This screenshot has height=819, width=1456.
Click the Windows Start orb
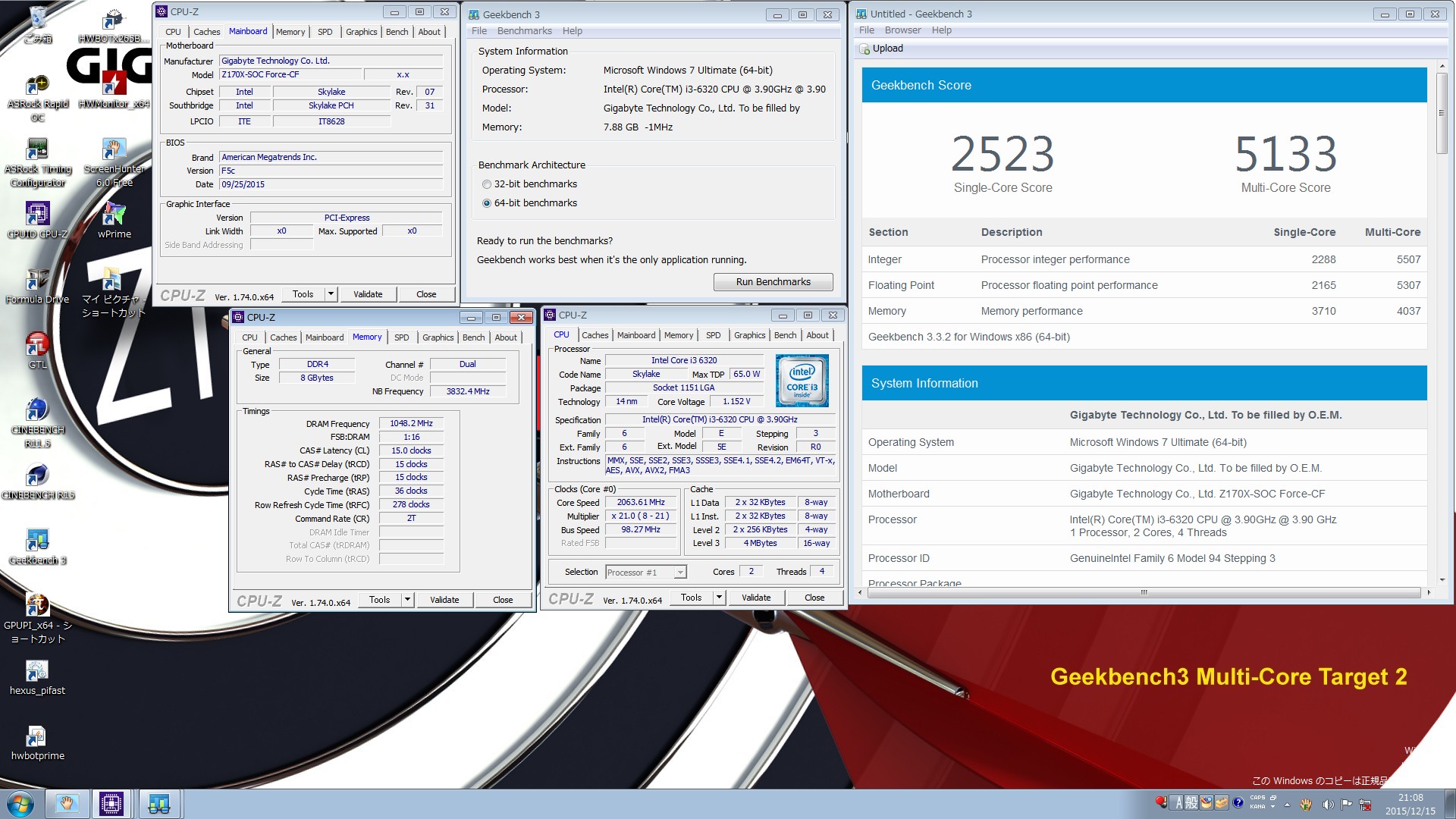coord(20,804)
